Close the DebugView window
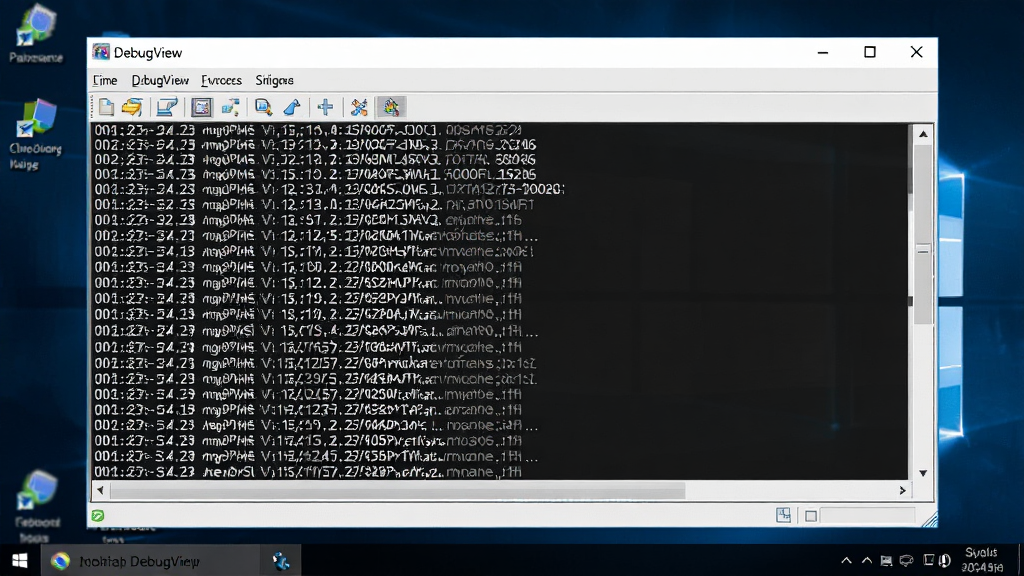This screenshot has width=1024, height=576. tap(916, 52)
